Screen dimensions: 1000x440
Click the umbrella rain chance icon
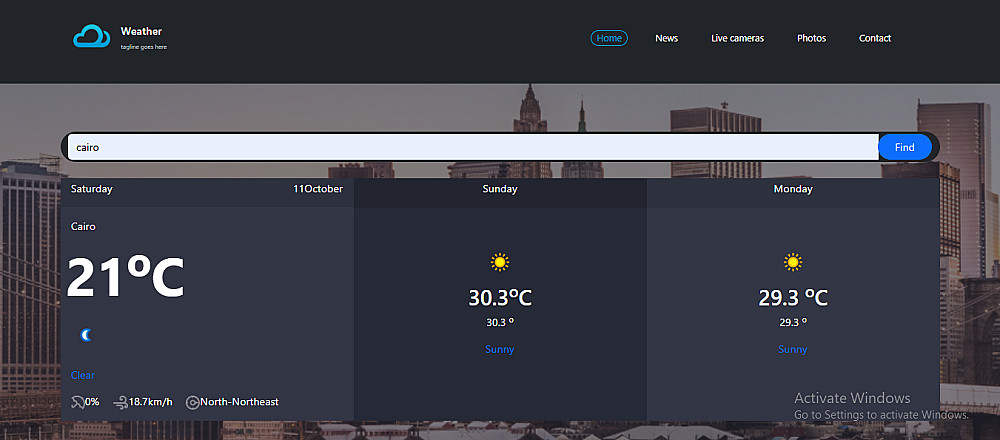[77, 402]
